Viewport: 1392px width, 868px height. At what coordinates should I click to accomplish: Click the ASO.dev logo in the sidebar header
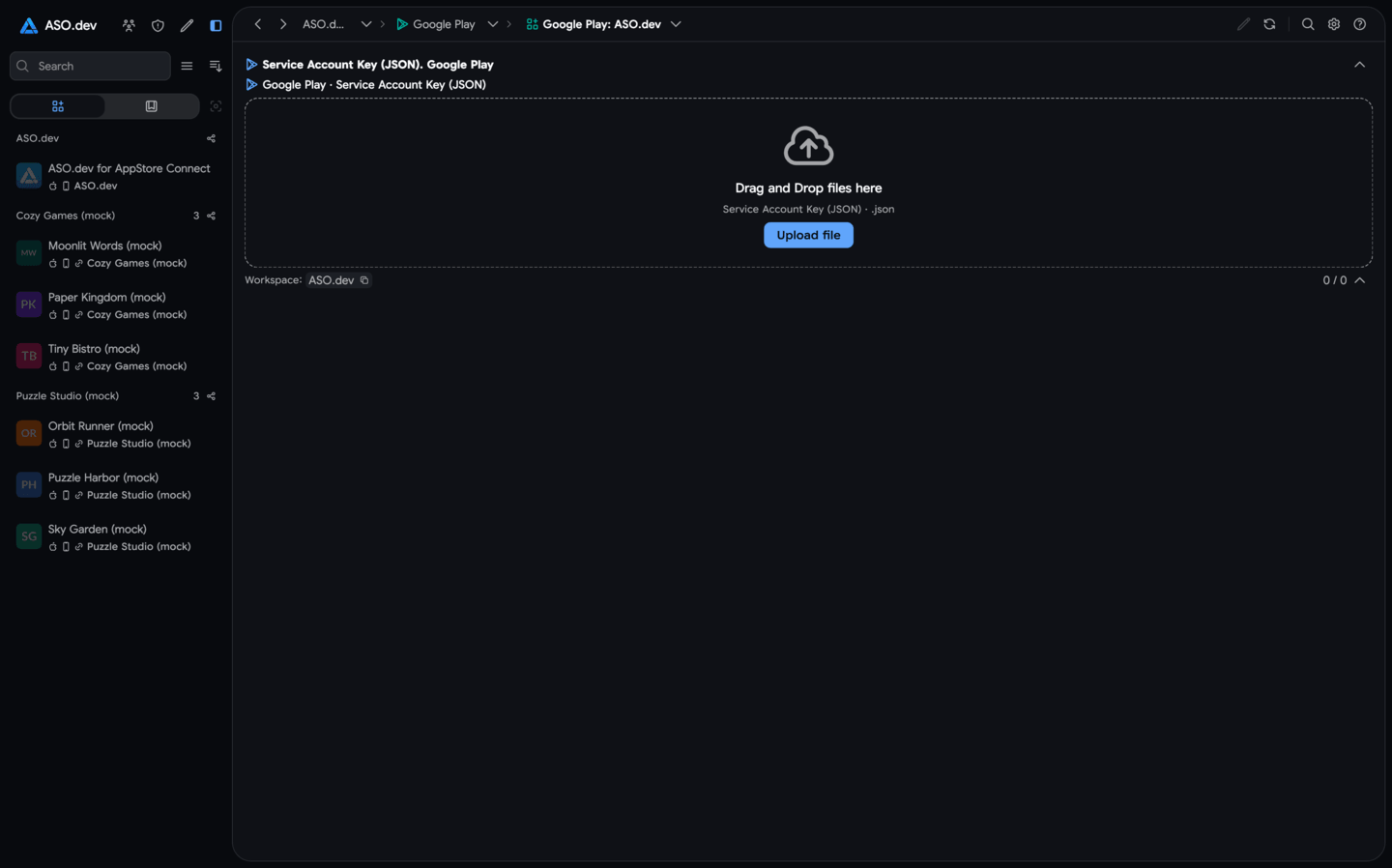(x=58, y=25)
